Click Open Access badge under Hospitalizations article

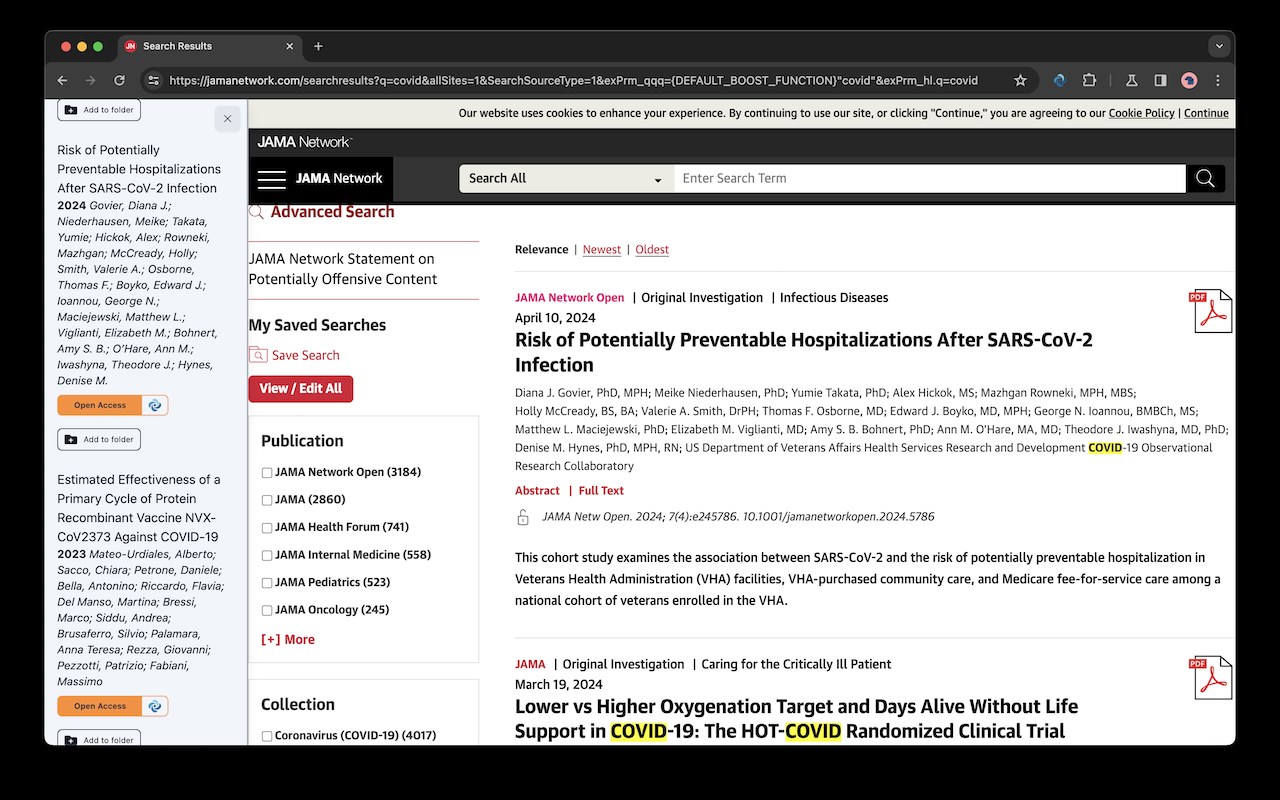point(112,405)
